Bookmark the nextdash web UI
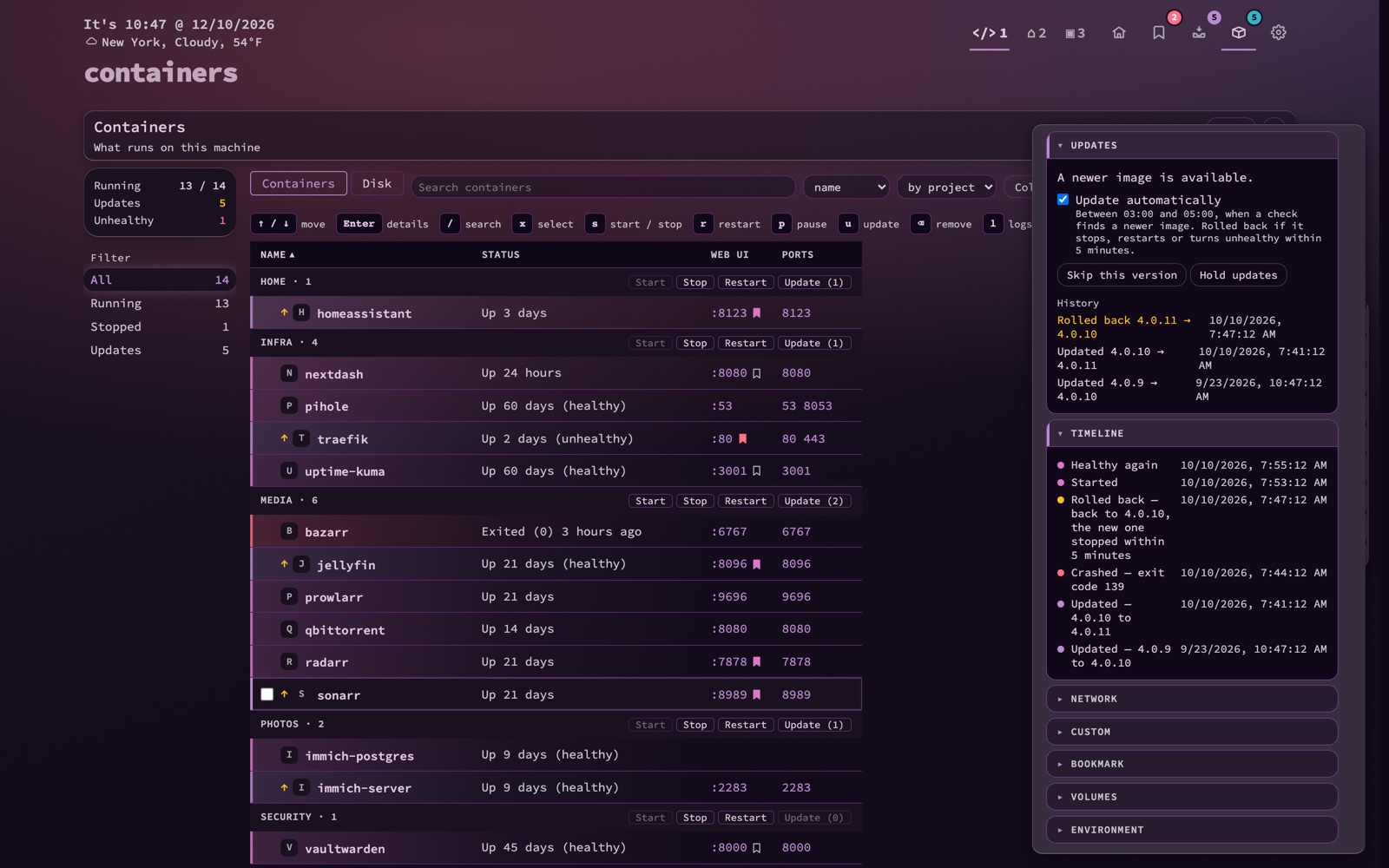This screenshot has height=868, width=1389. 756,373
